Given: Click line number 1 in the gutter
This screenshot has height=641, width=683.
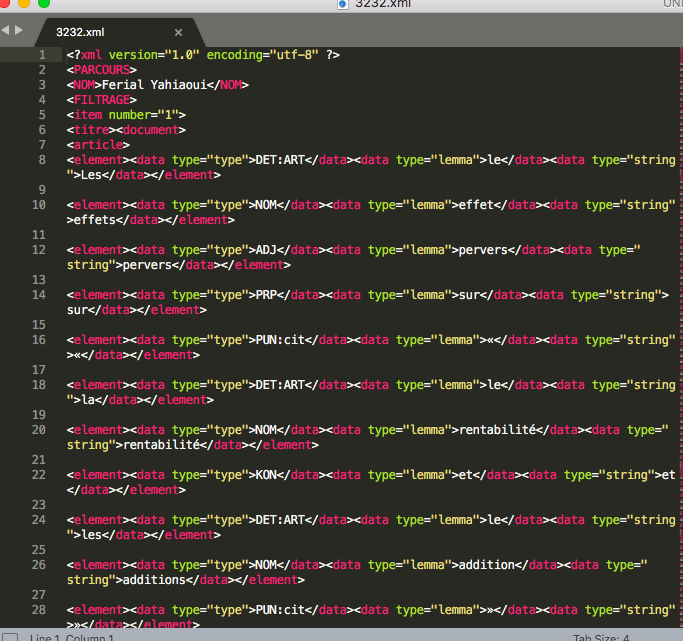Looking at the screenshot, I should tap(42, 55).
